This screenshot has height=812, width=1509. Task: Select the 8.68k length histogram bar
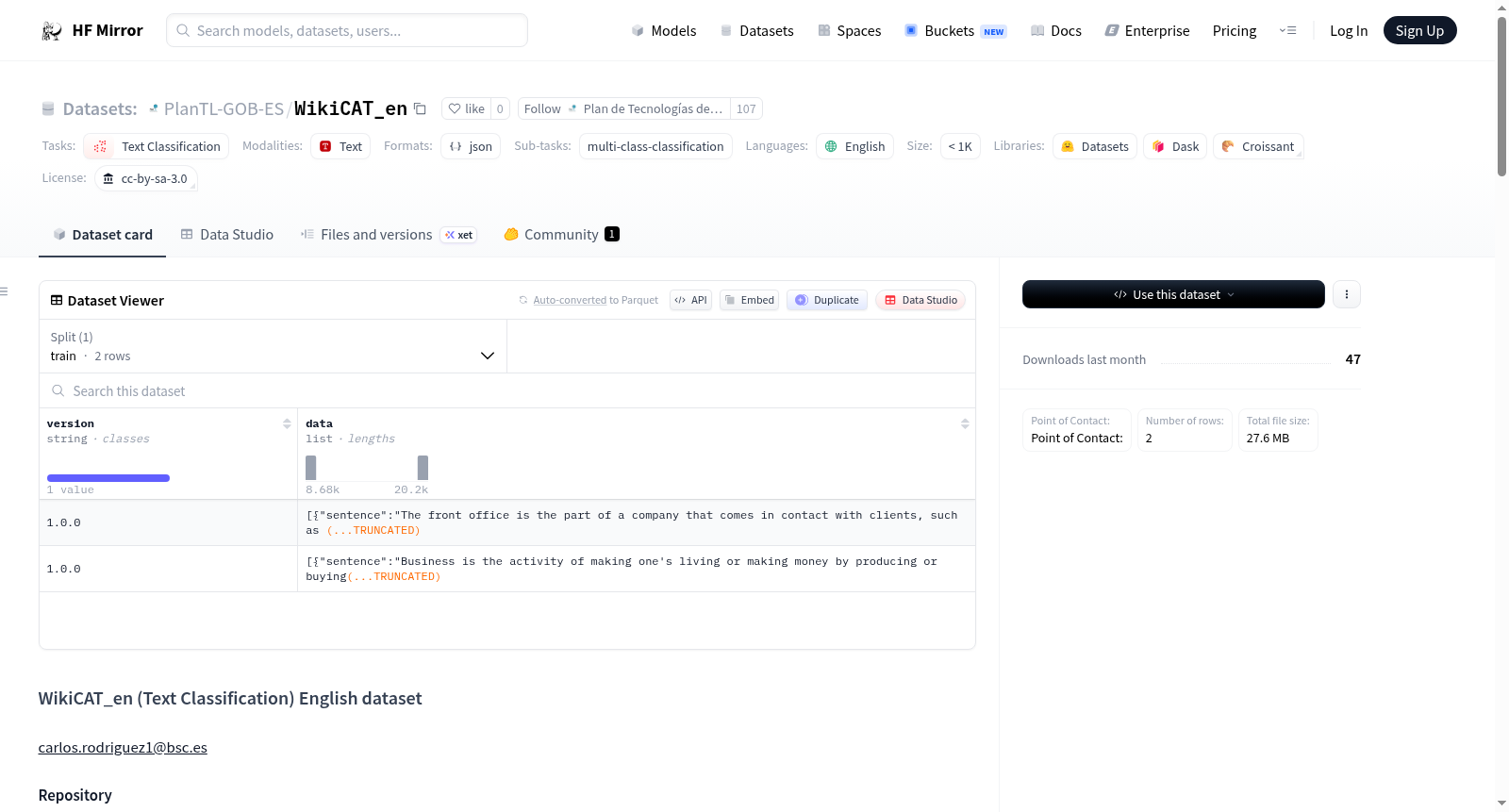[x=311, y=468]
